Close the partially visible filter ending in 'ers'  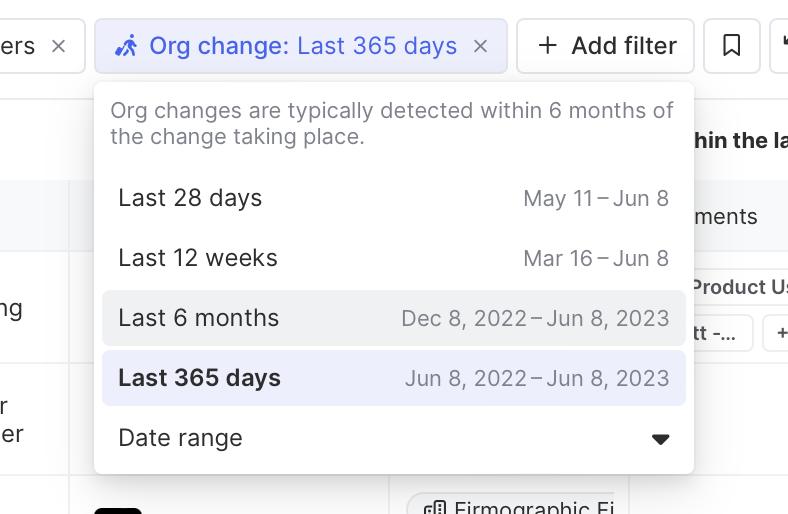pyautogui.click(x=59, y=46)
